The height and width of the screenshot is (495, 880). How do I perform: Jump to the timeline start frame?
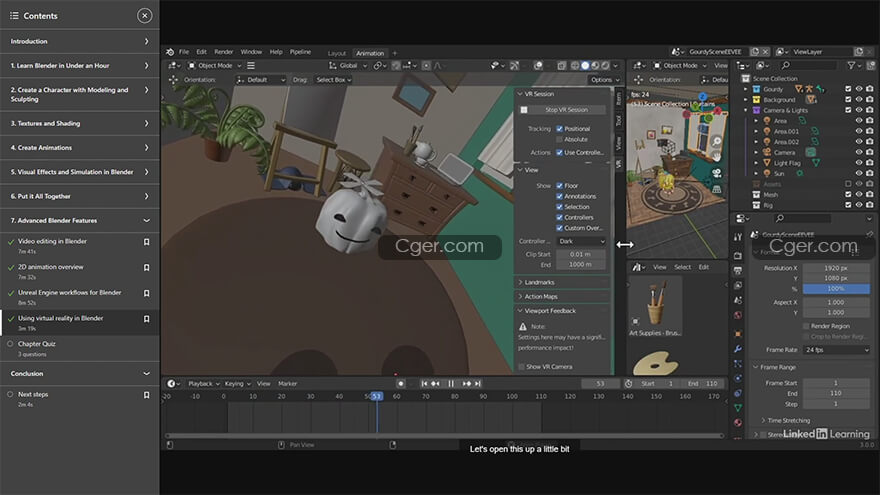coord(424,384)
